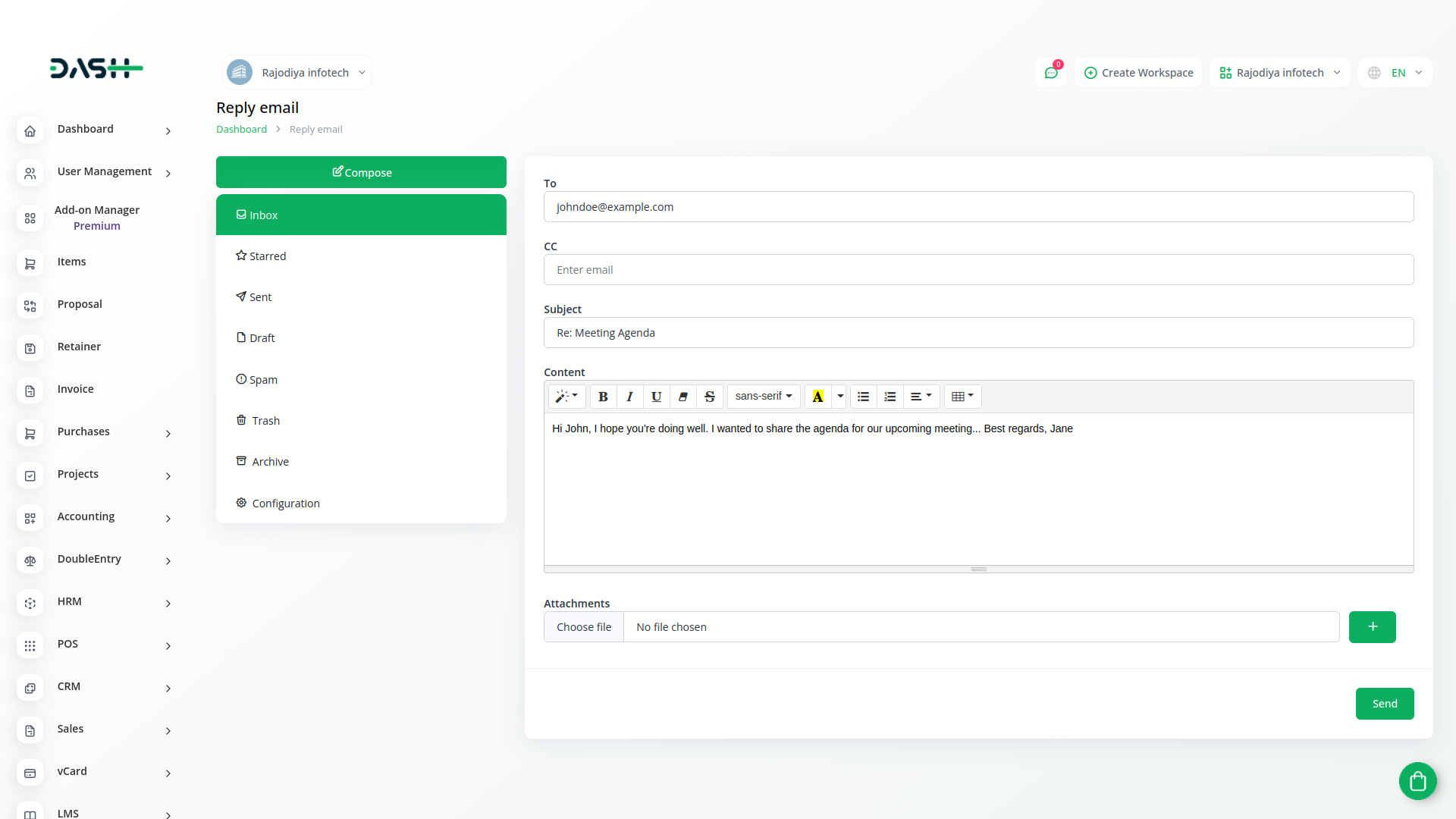Click the eraser remove-format icon

point(683,397)
